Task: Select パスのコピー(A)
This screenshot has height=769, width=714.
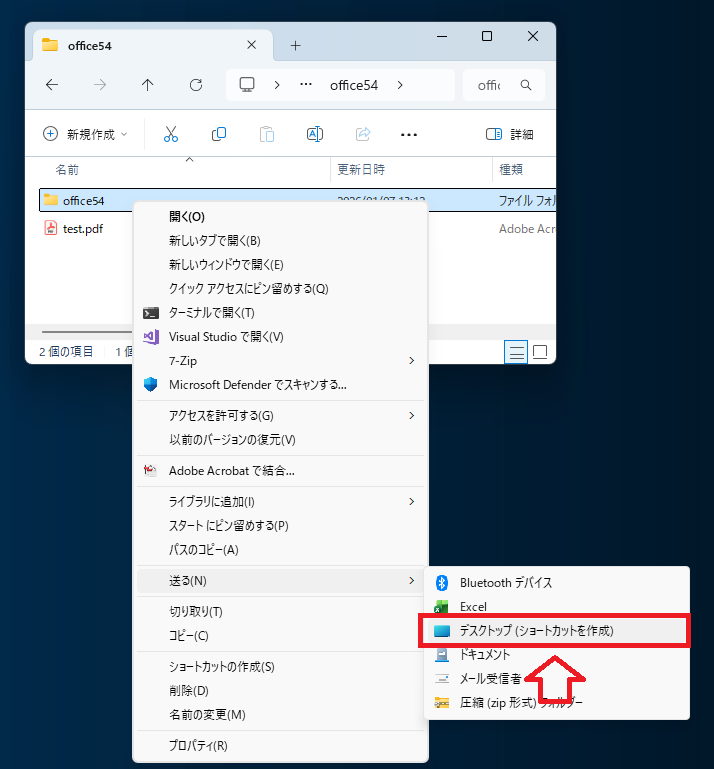Action: [x=280, y=549]
